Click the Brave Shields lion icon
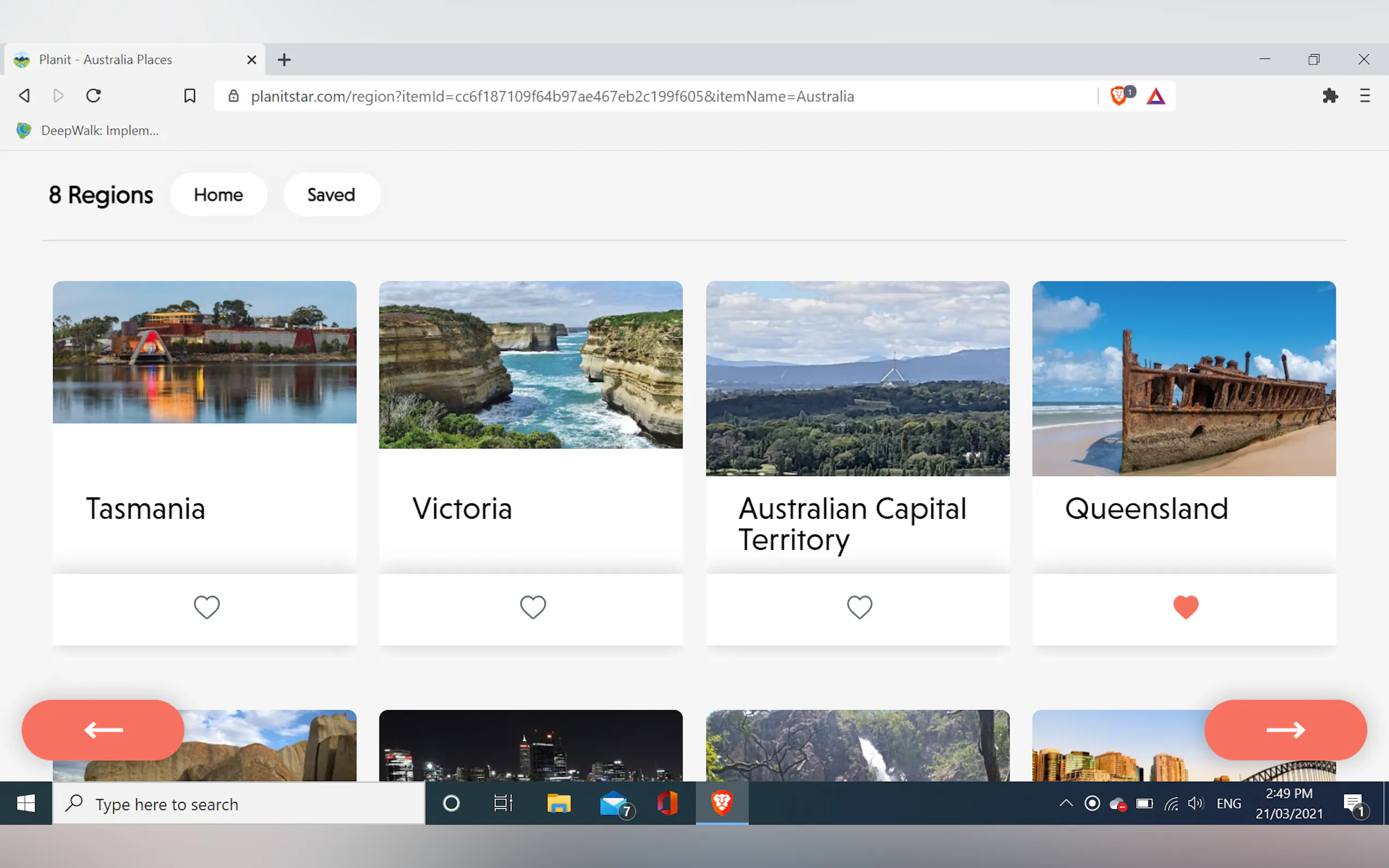1389x868 pixels. (1118, 96)
